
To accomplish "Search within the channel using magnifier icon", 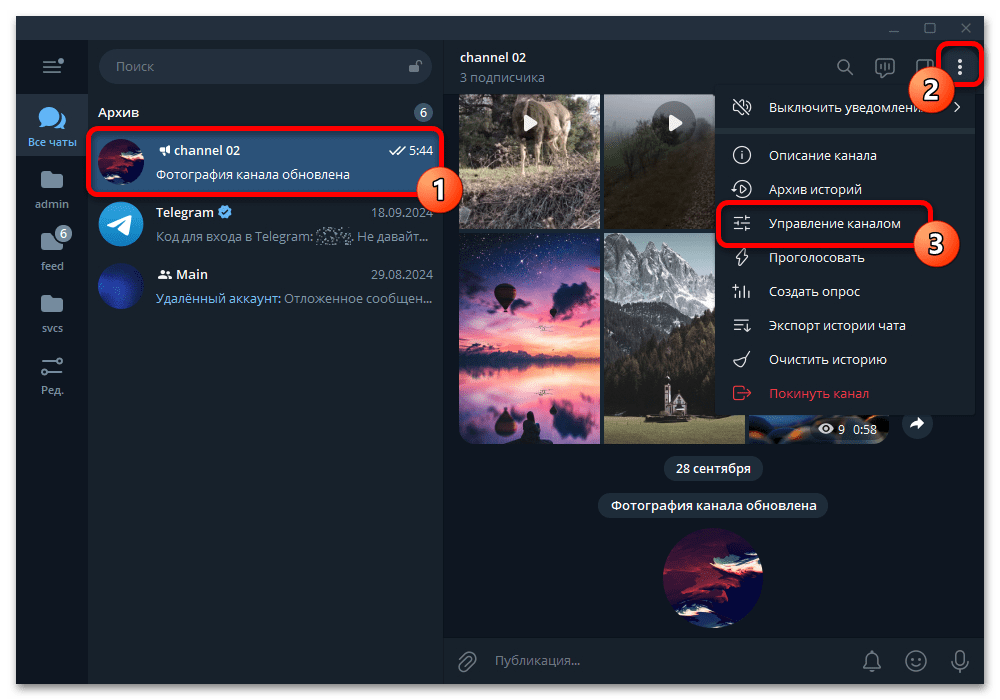I will click(x=844, y=67).
